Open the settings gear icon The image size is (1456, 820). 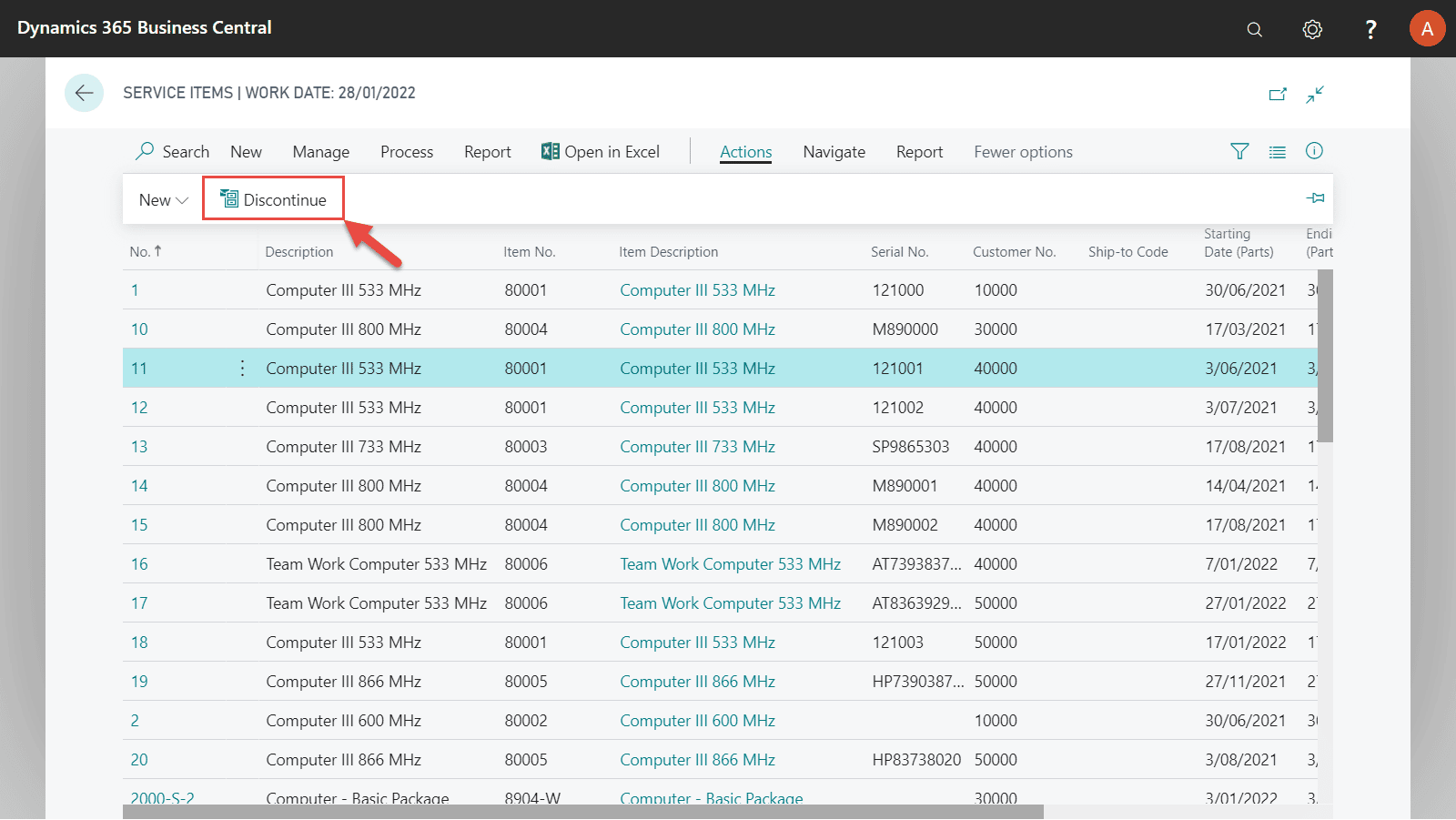pos(1312,29)
